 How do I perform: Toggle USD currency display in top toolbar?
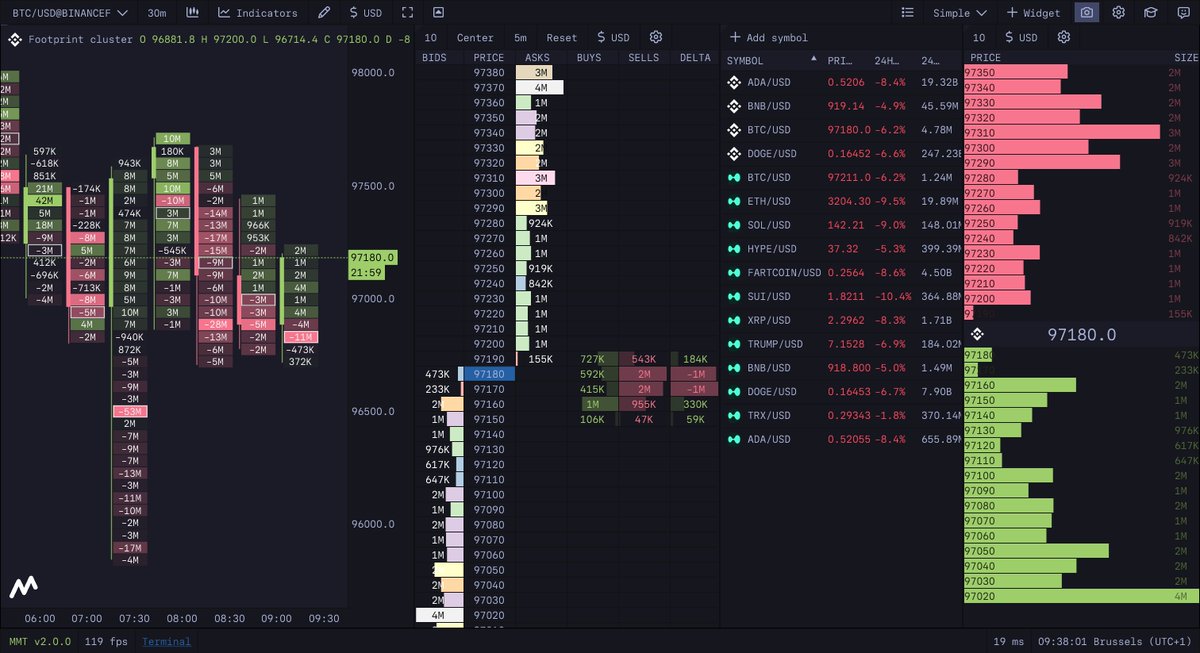[363, 12]
